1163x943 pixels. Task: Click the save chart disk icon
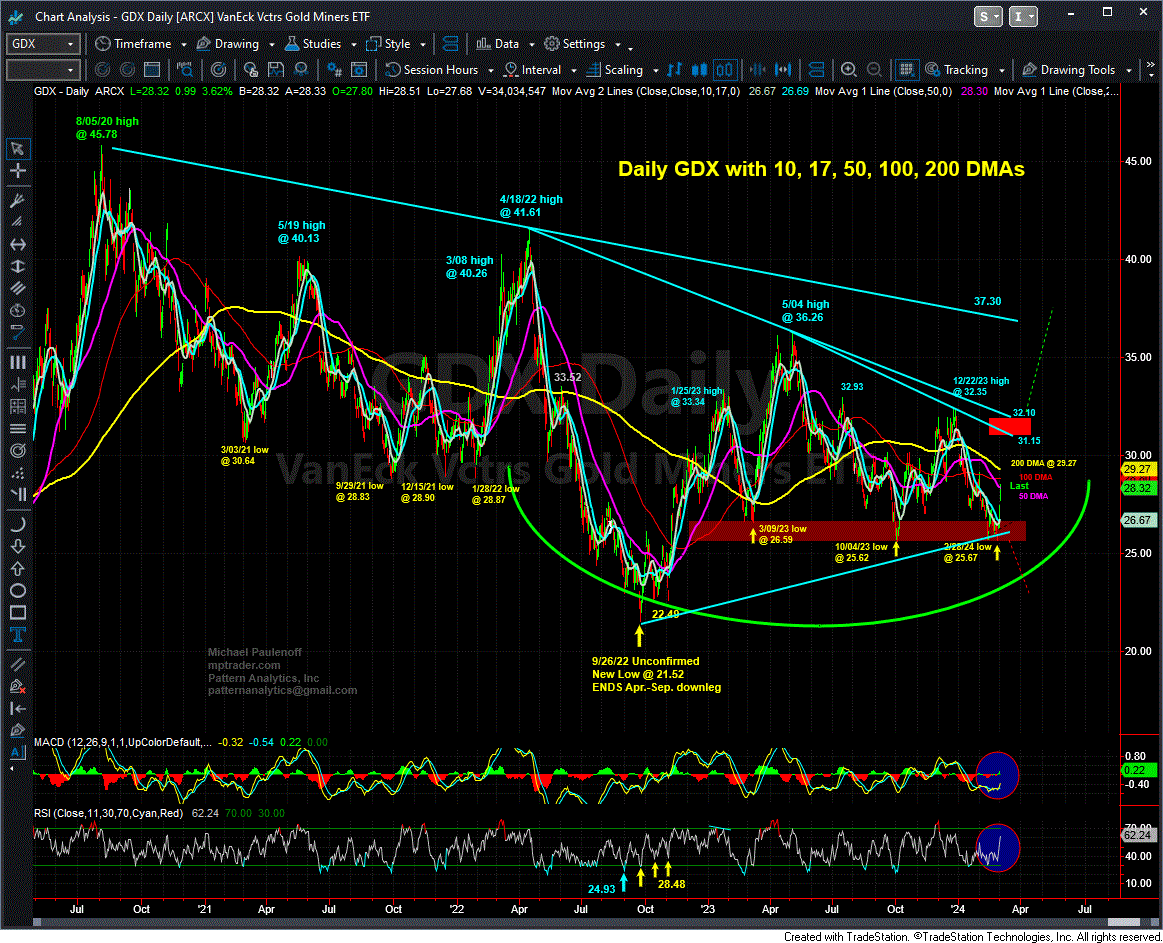(276, 70)
